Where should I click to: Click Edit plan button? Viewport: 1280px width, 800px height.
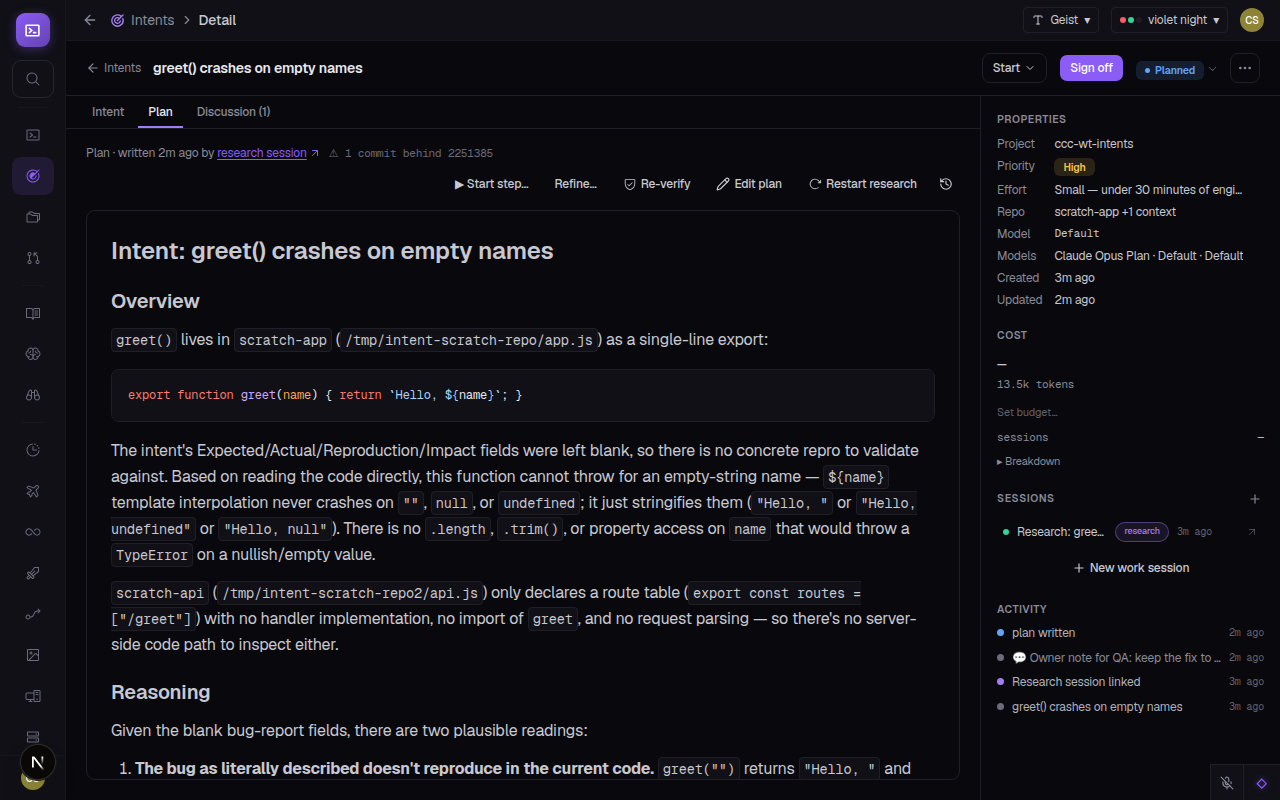coord(749,184)
